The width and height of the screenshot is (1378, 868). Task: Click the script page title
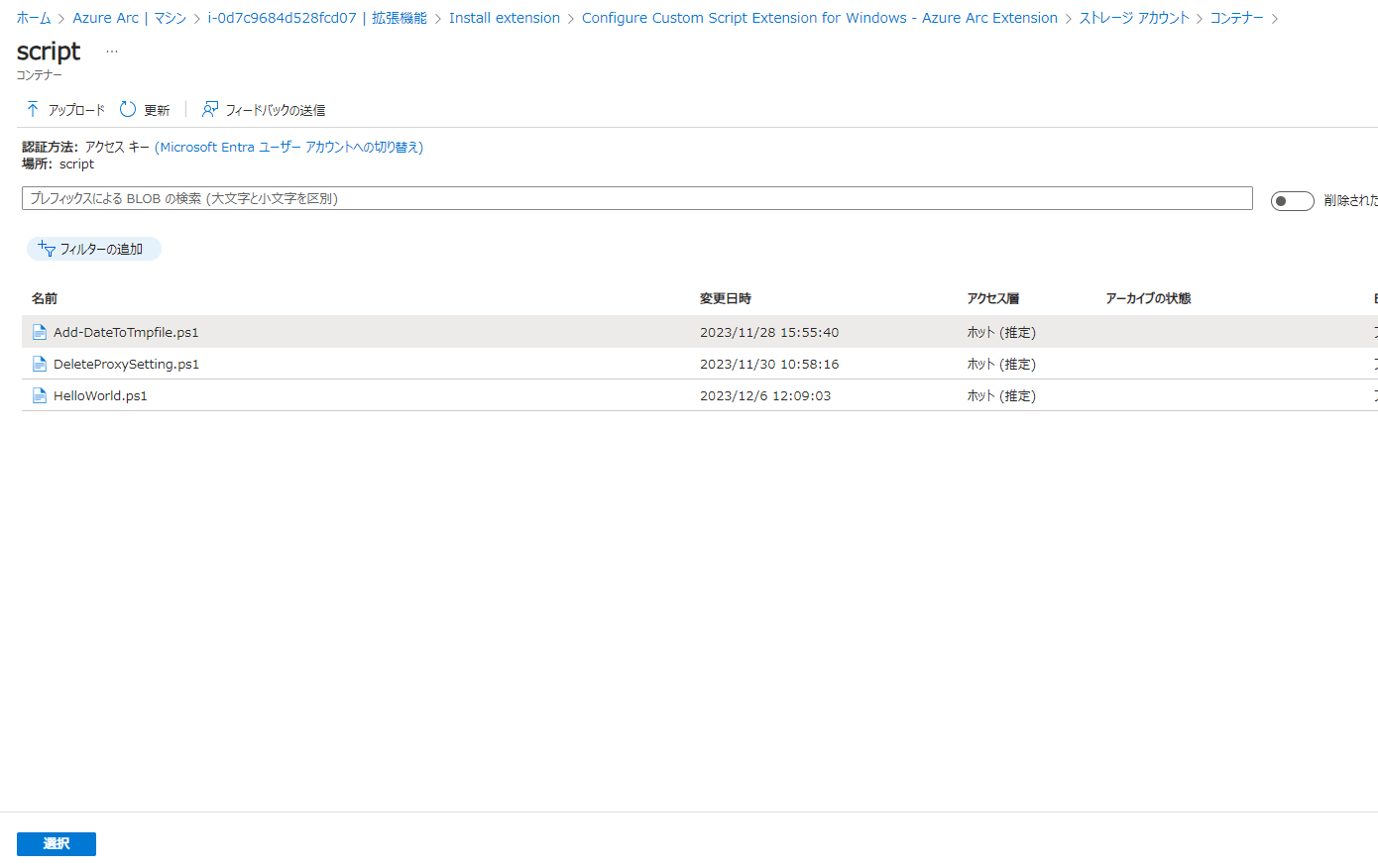pyautogui.click(x=49, y=51)
